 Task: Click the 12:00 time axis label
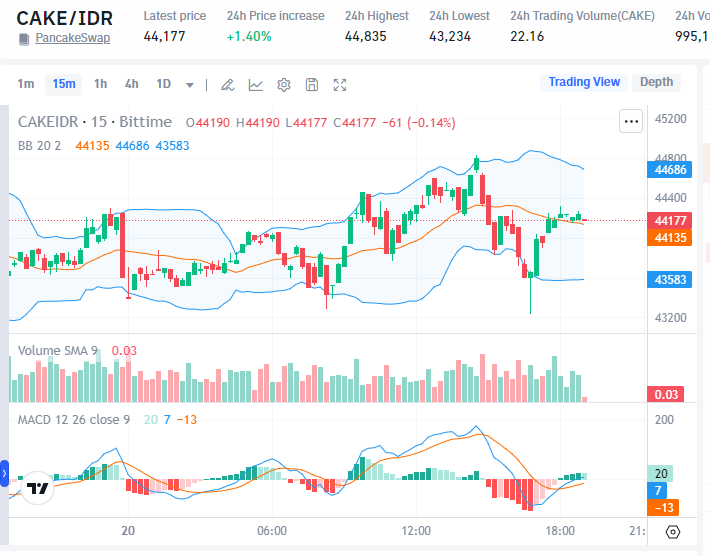click(x=416, y=531)
